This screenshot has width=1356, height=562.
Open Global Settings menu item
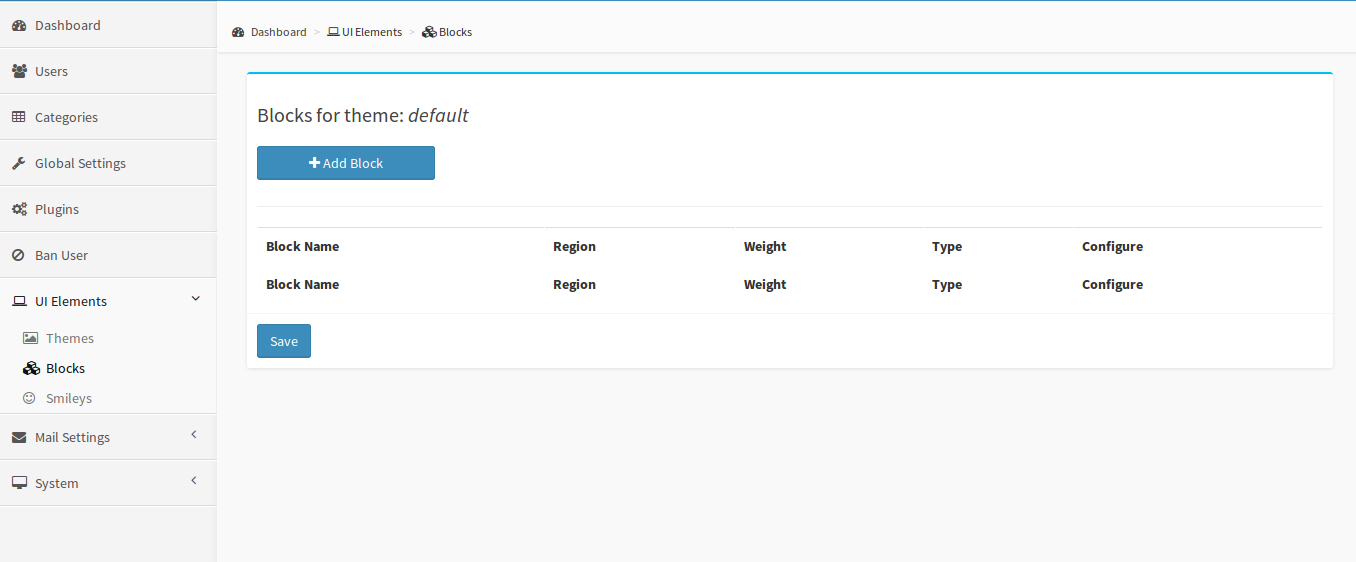pos(108,163)
